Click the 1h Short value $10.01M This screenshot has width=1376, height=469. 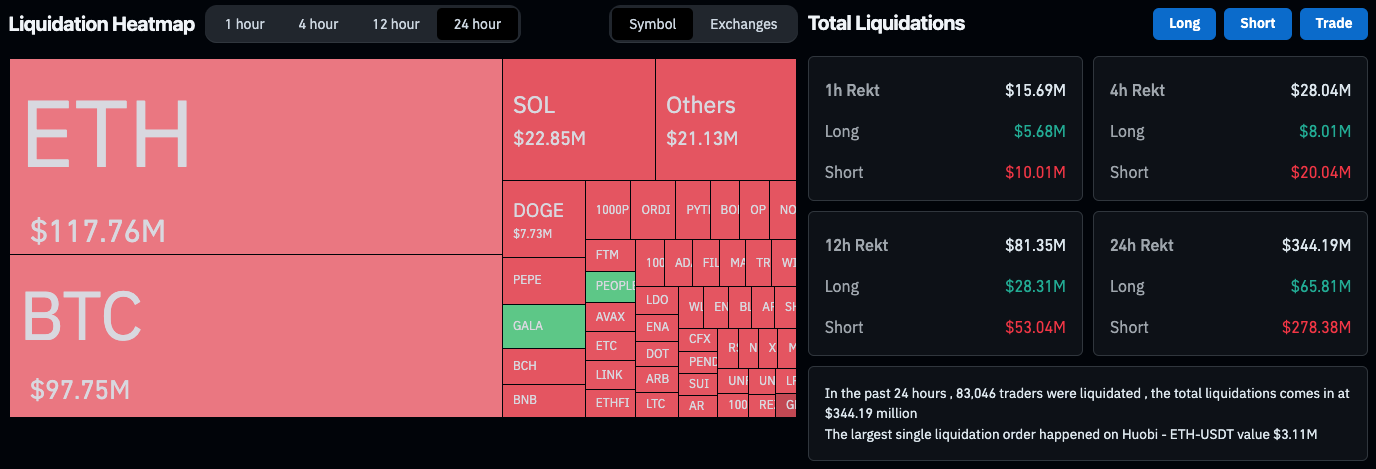(1035, 172)
